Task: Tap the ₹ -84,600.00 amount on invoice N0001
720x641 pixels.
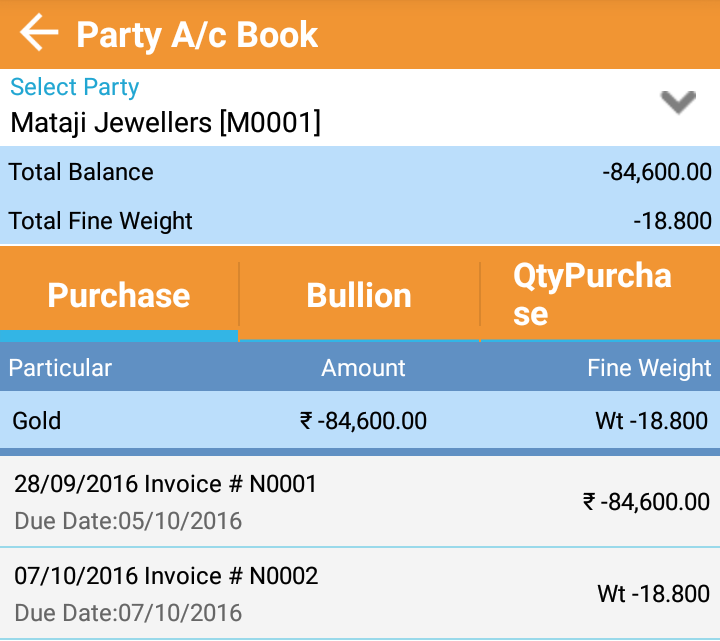Action: click(x=646, y=502)
